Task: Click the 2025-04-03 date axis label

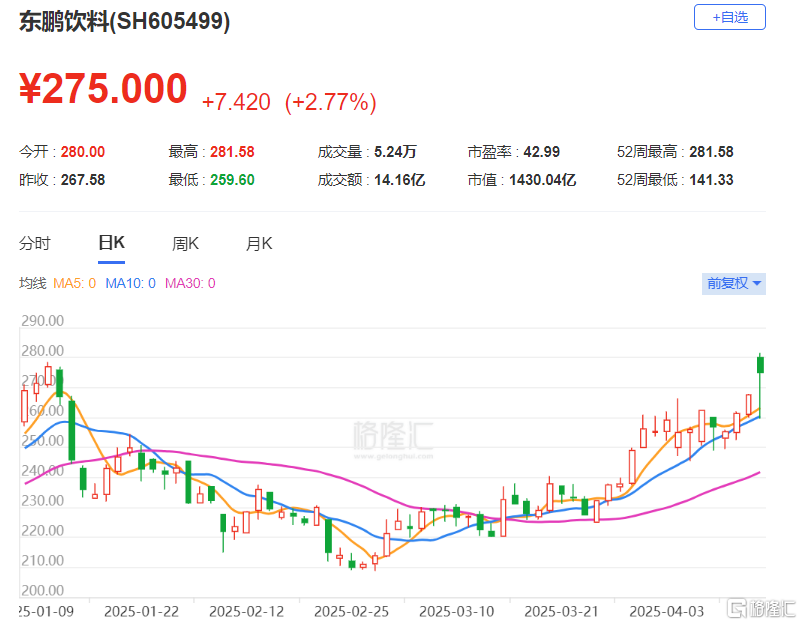Action: tap(666, 612)
